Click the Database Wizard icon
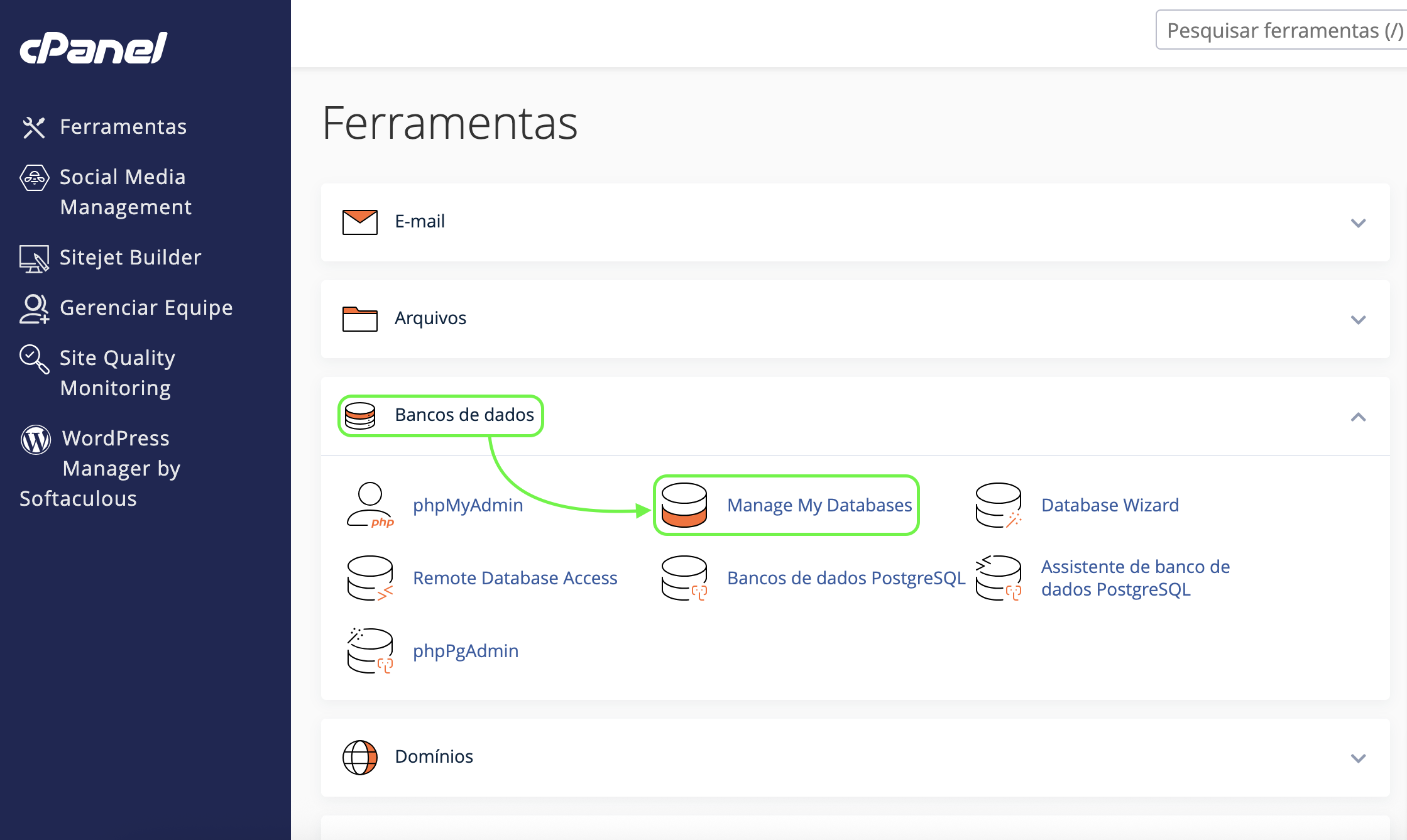Viewport: 1407px width, 840px height. [x=999, y=505]
